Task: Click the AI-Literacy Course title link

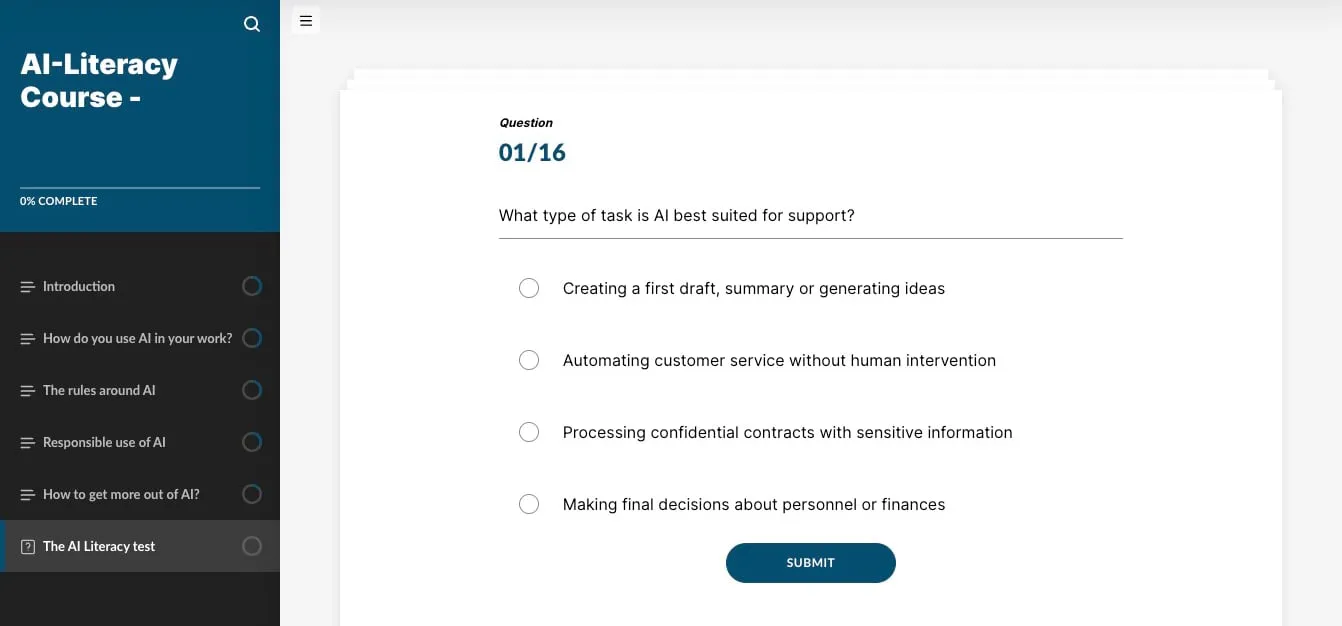Action: tap(99, 80)
